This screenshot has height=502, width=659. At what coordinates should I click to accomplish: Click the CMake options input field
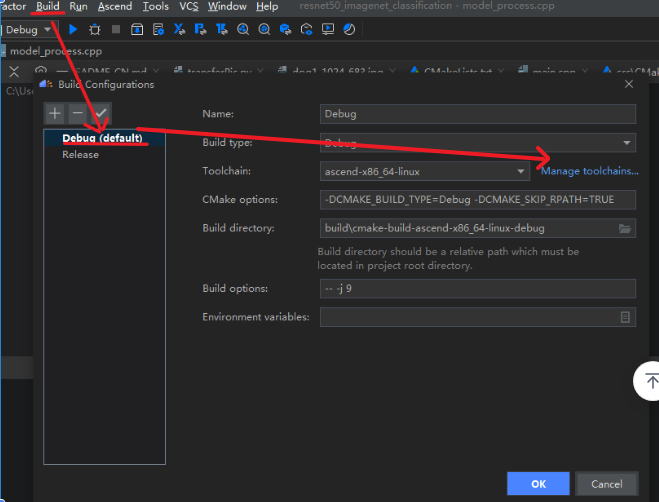click(478, 200)
